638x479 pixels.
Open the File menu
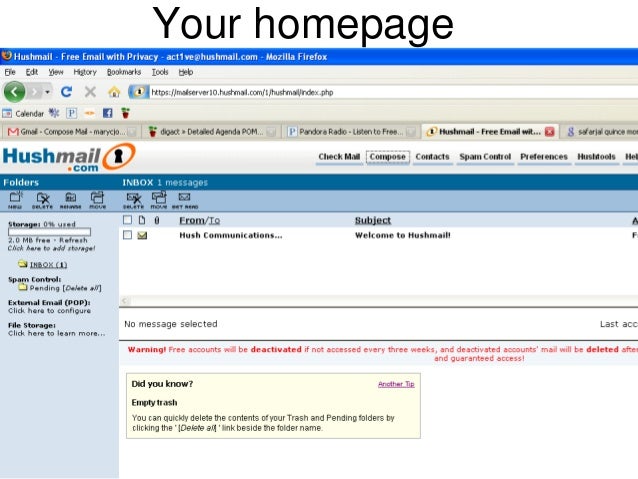(x=10, y=72)
